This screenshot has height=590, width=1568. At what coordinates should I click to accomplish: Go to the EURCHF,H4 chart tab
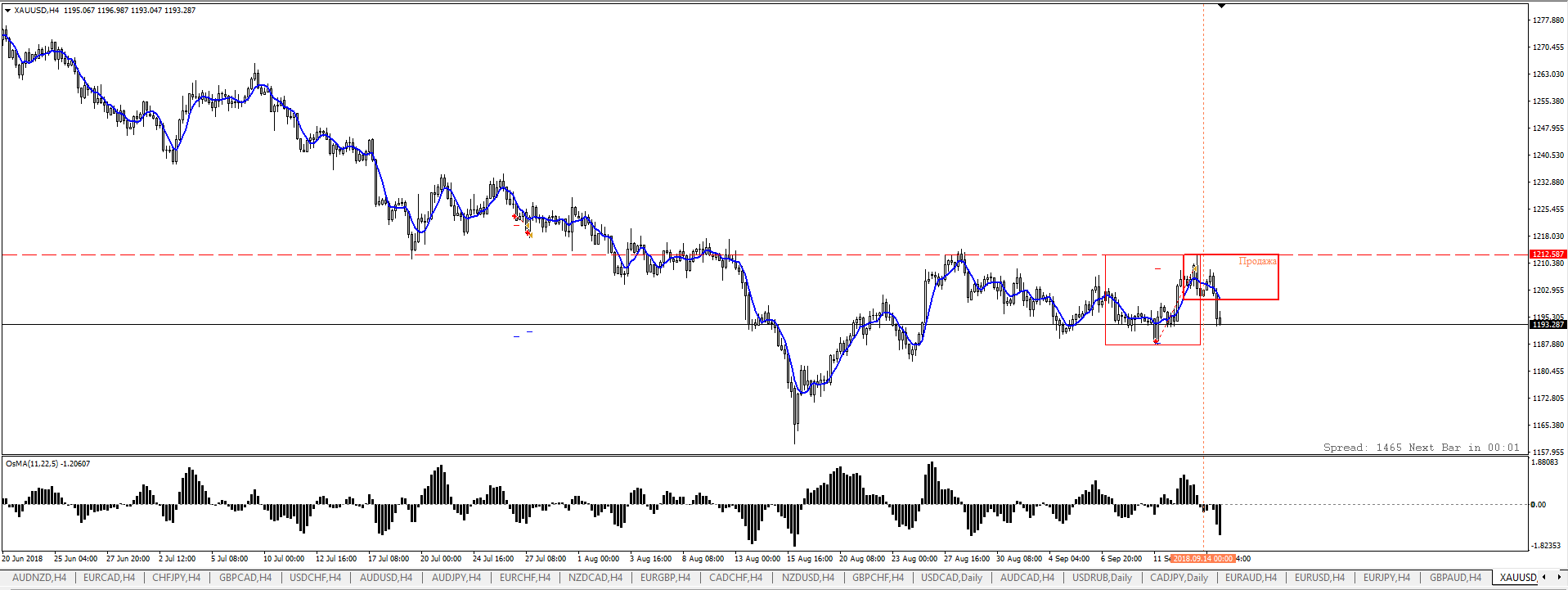[x=524, y=578]
